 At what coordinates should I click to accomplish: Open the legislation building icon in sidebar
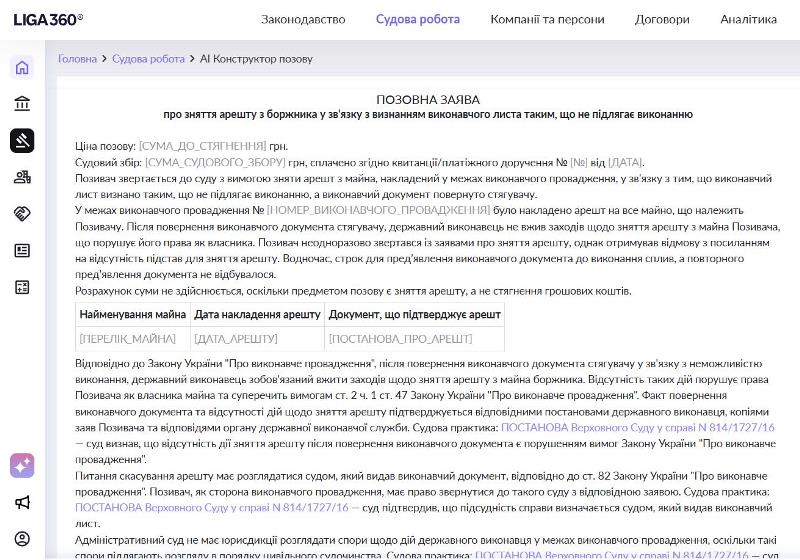pyautogui.click(x=22, y=104)
